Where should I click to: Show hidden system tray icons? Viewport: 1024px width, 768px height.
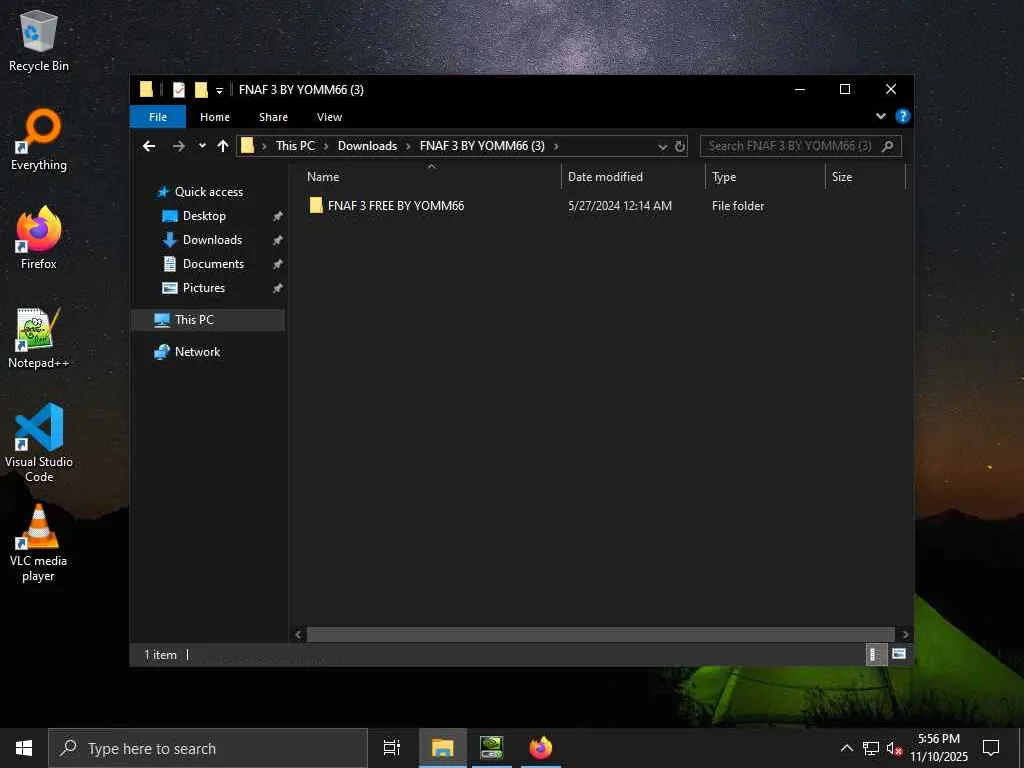[846, 748]
